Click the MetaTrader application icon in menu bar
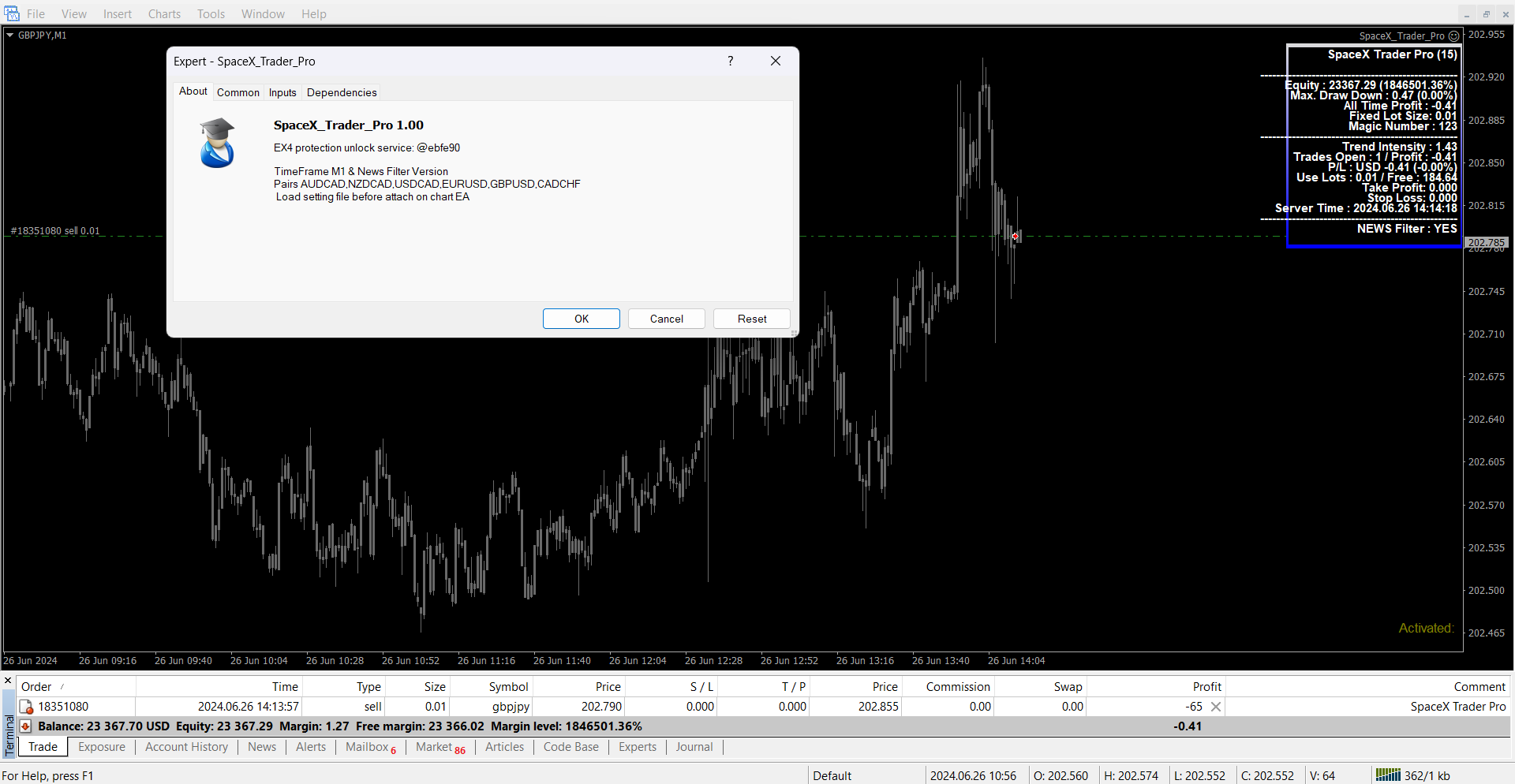The width and height of the screenshot is (1515, 784). 12,13
